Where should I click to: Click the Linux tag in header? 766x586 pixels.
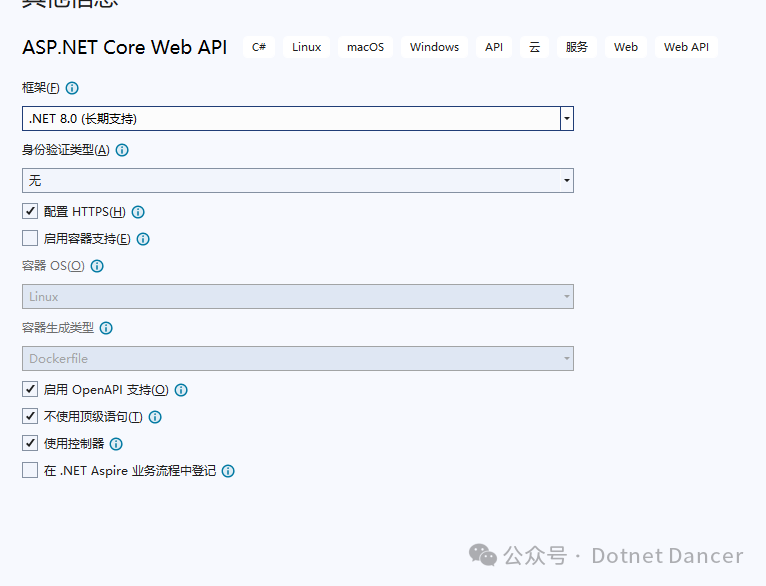[x=306, y=47]
